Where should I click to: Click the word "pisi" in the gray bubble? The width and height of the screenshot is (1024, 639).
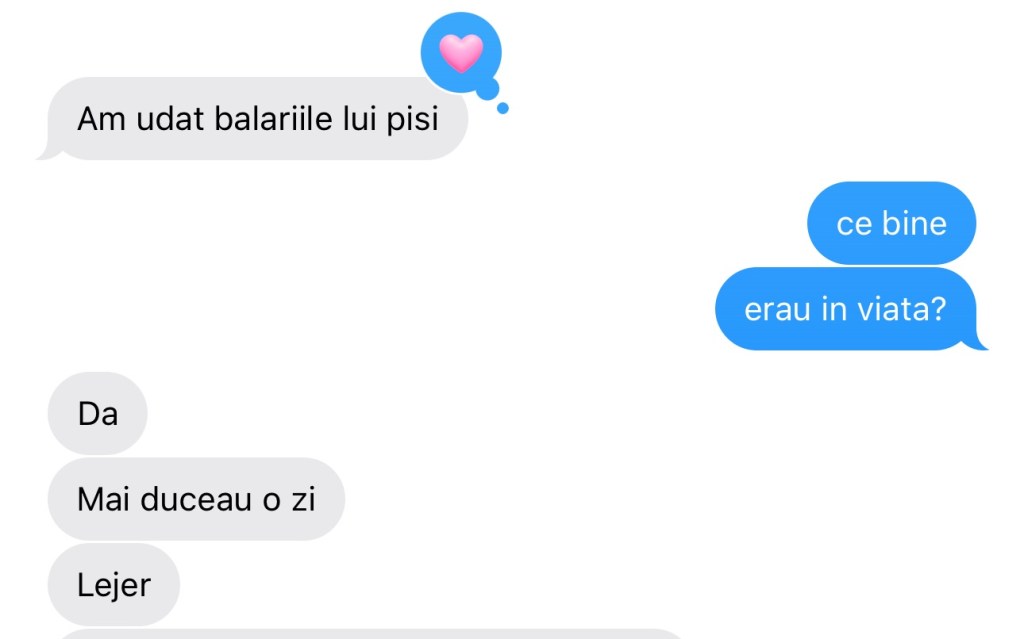click(x=412, y=120)
